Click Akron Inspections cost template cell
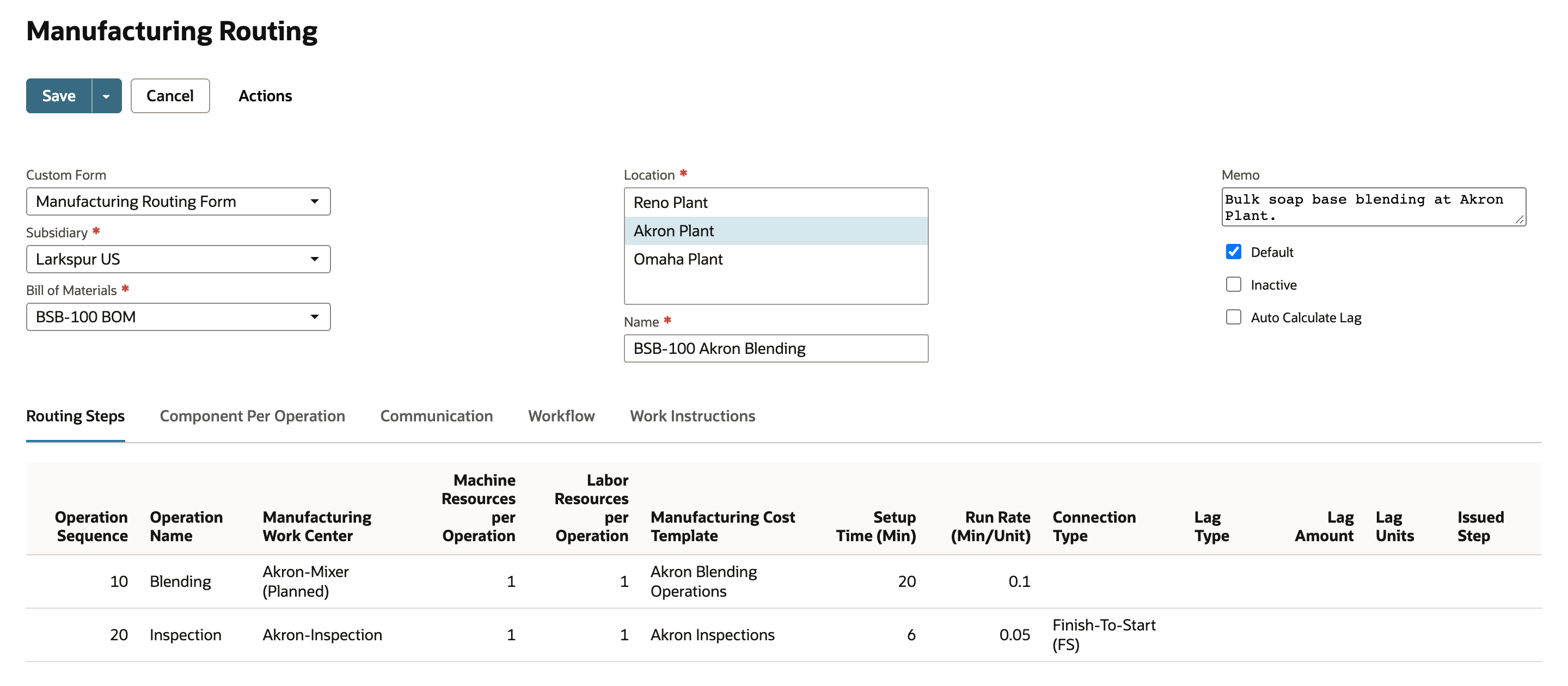Image resolution: width=1568 pixels, height=686 pixels. pyautogui.click(x=712, y=635)
